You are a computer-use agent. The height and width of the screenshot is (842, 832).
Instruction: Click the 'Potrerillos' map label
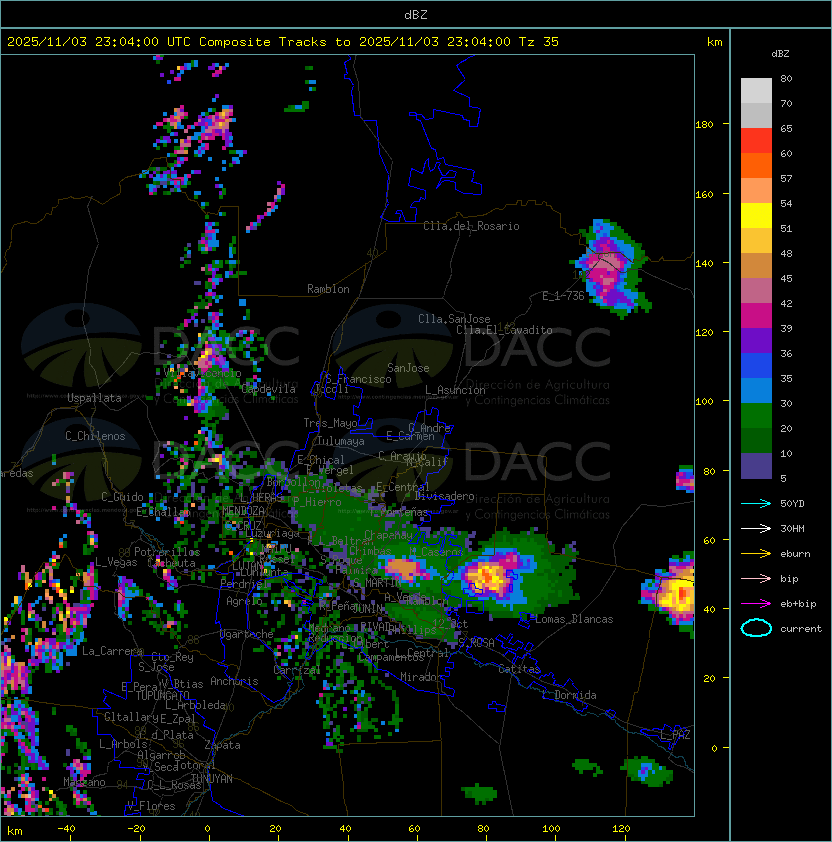(x=167, y=552)
